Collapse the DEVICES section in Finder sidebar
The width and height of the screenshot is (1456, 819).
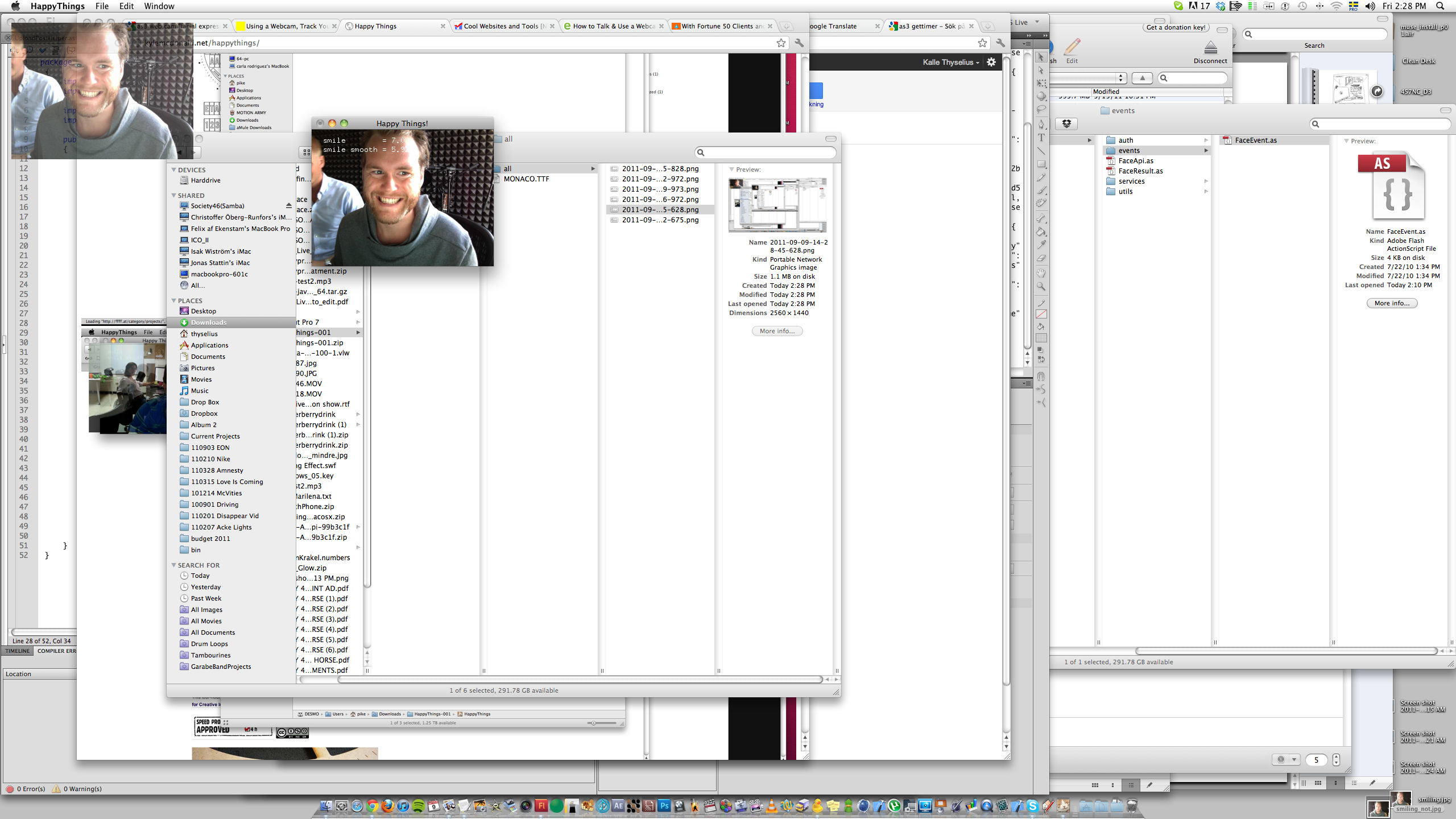point(174,169)
